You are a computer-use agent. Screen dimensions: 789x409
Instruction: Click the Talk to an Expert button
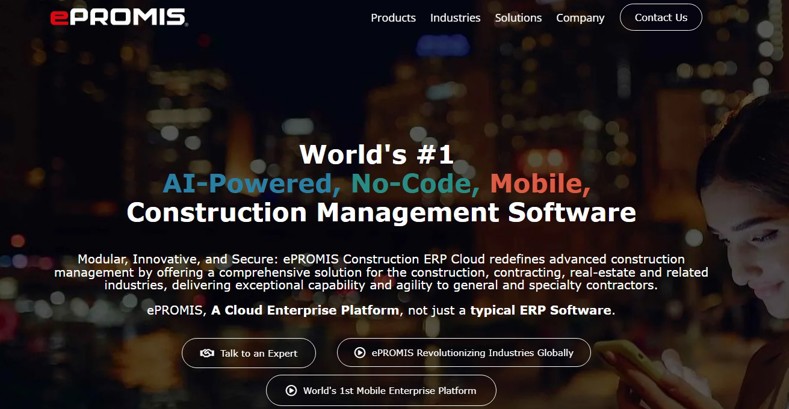click(x=249, y=353)
